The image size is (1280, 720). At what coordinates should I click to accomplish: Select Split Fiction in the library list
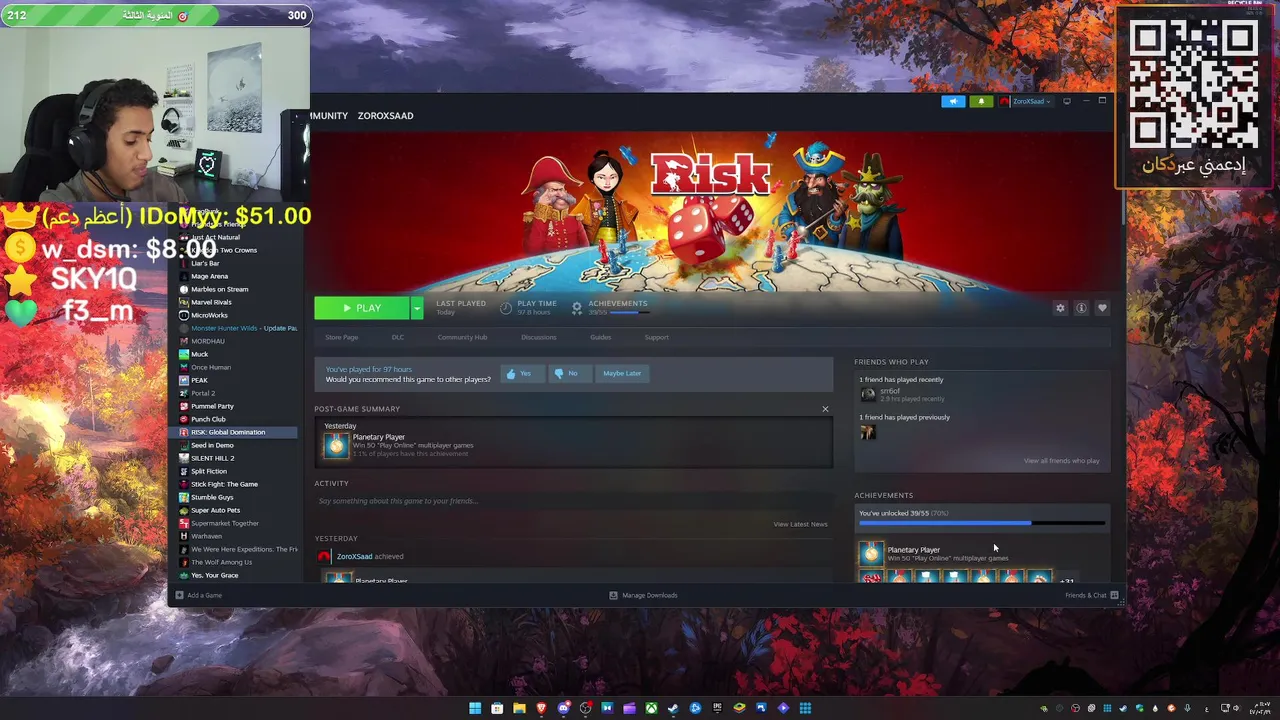[209, 471]
